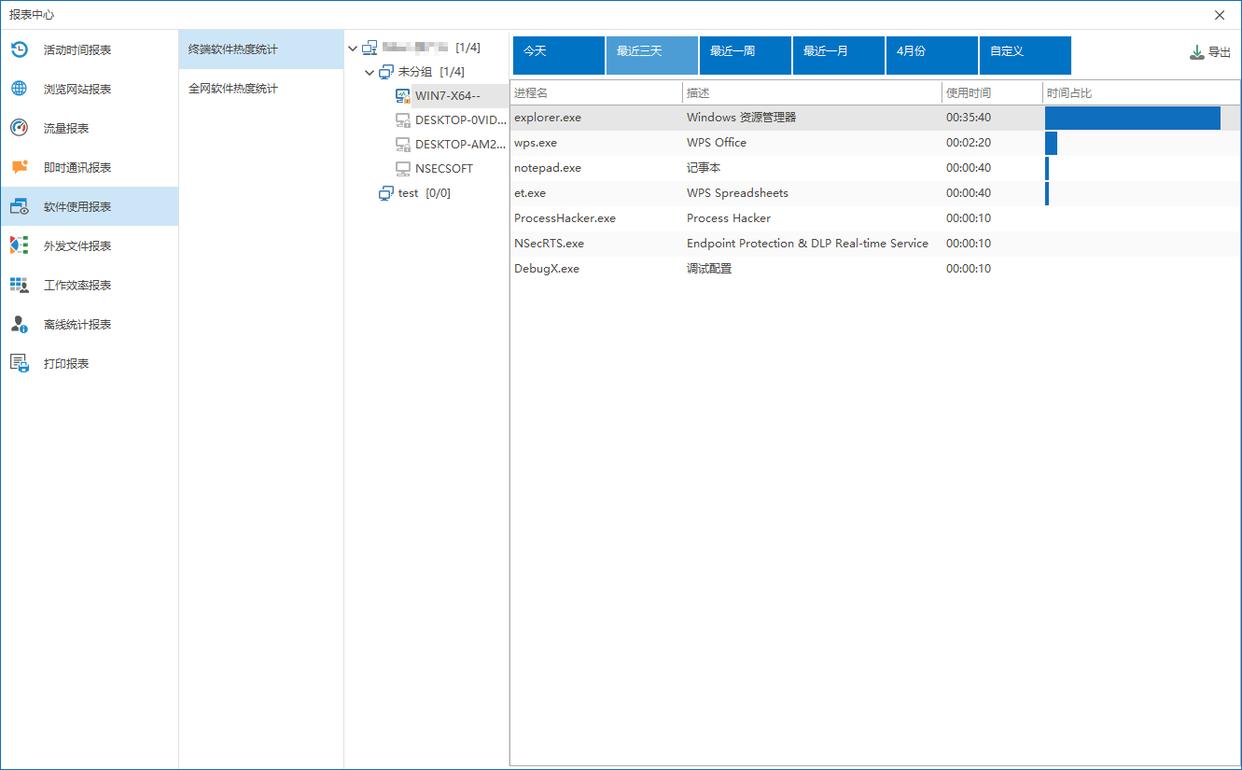Select the 今天 time range tab
This screenshot has width=1242, height=770.
pyautogui.click(x=558, y=55)
